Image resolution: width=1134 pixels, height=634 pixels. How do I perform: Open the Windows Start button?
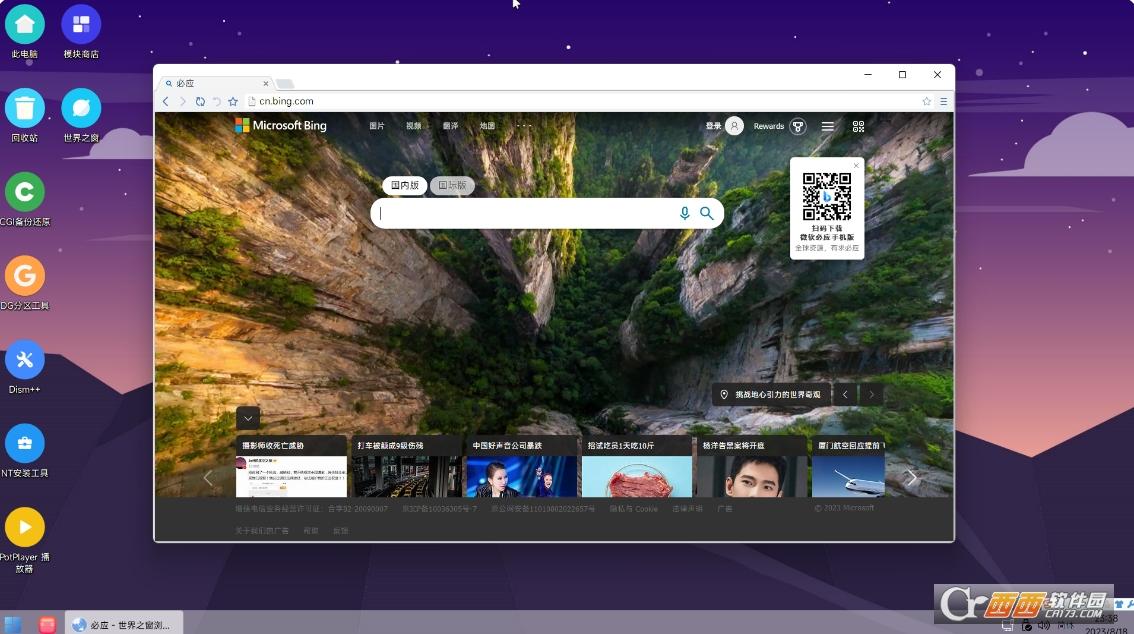(13, 625)
